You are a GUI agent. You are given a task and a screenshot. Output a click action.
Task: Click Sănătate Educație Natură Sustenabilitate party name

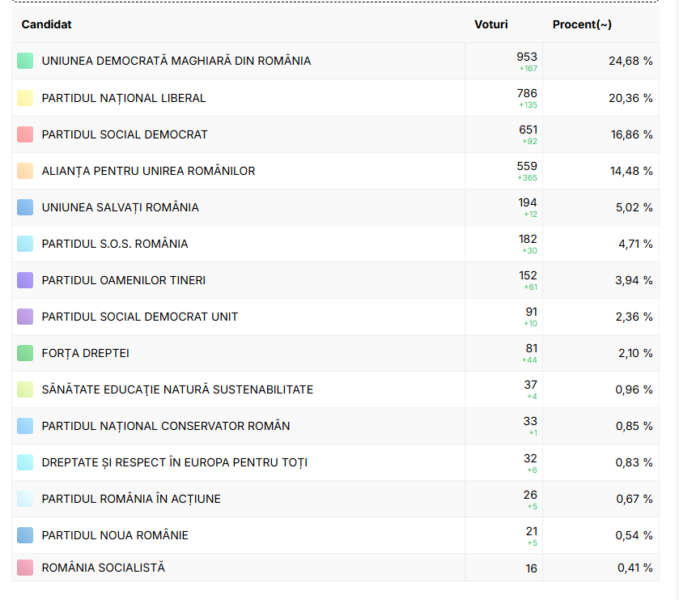[177, 390]
